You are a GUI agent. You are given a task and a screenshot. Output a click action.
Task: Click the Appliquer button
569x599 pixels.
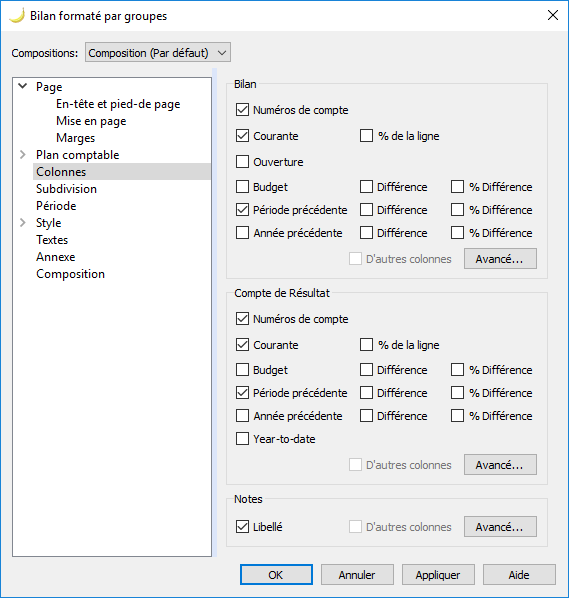pyautogui.click(x=438, y=575)
